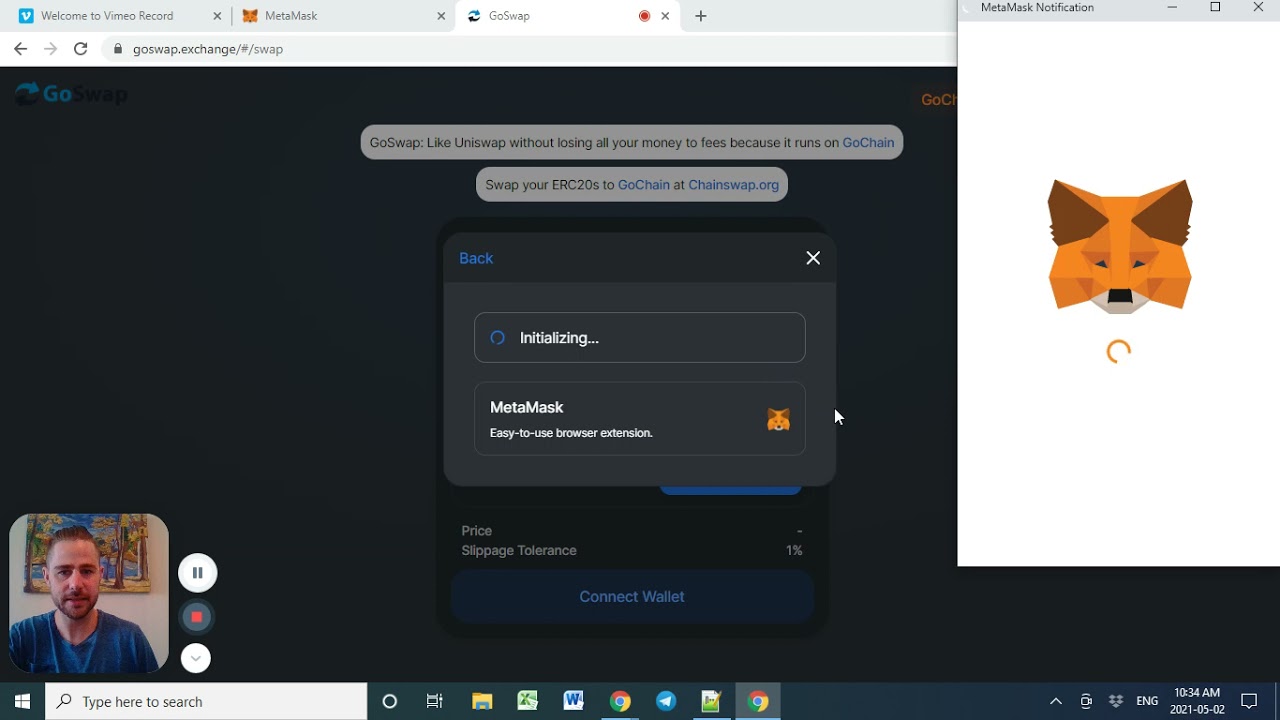This screenshot has height=720, width=1280.
Task: Minimize the MetaMask Notification window
Action: (x=1172, y=7)
